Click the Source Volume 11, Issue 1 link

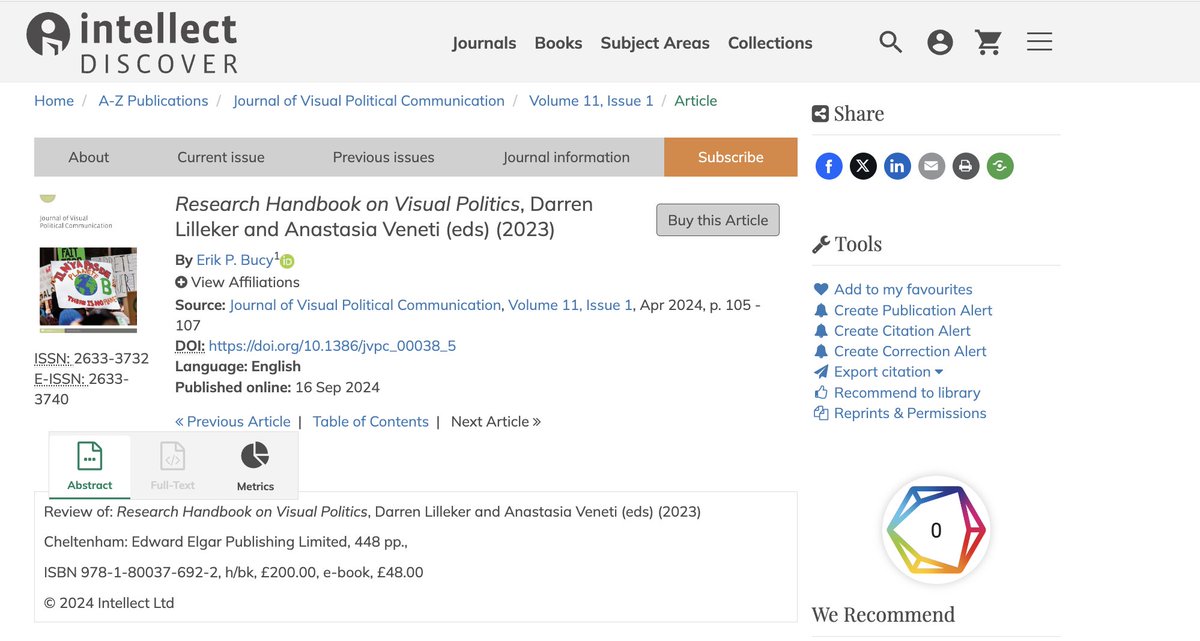(x=570, y=305)
